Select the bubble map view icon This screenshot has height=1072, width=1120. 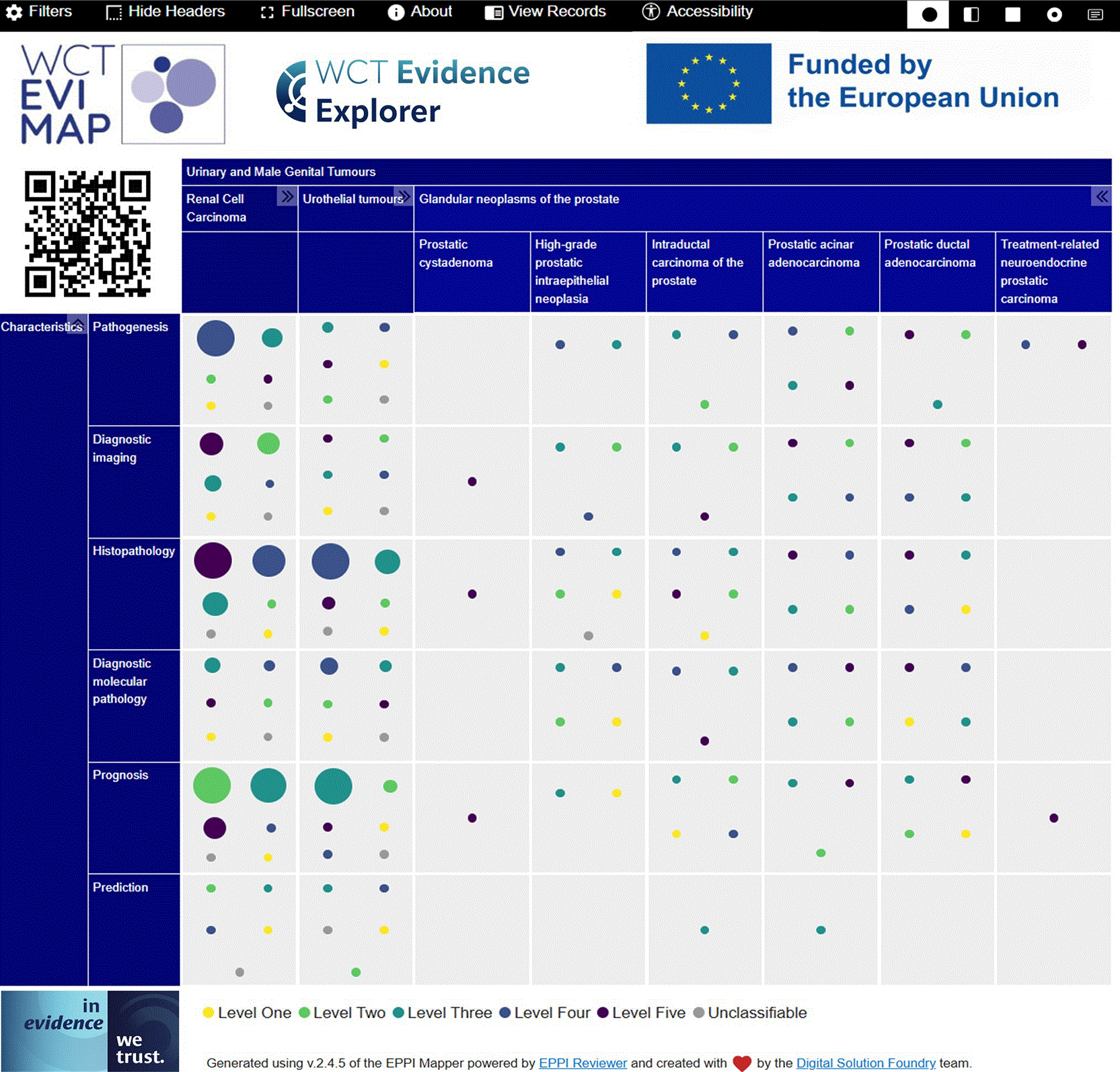[928, 14]
